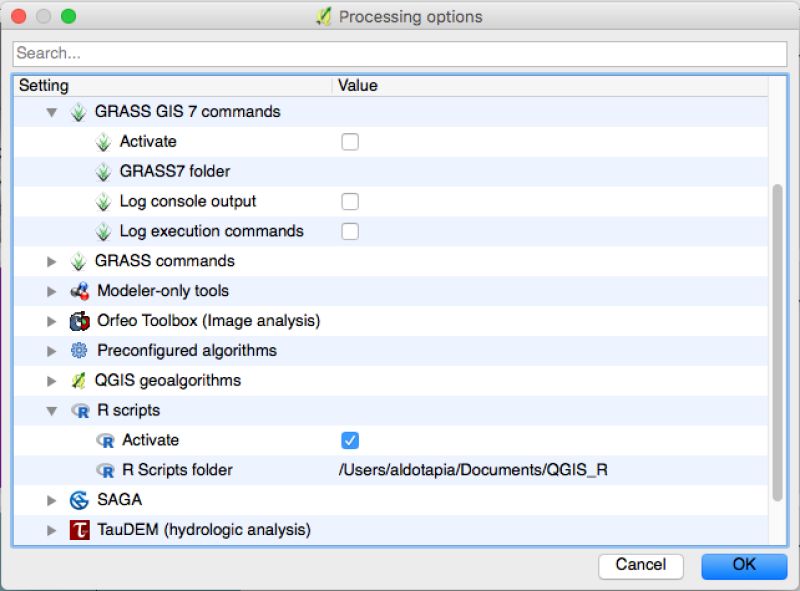Collapse the GRASS GIS 7 commands section
Image resolution: width=800 pixels, height=591 pixels.
tap(53, 112)
